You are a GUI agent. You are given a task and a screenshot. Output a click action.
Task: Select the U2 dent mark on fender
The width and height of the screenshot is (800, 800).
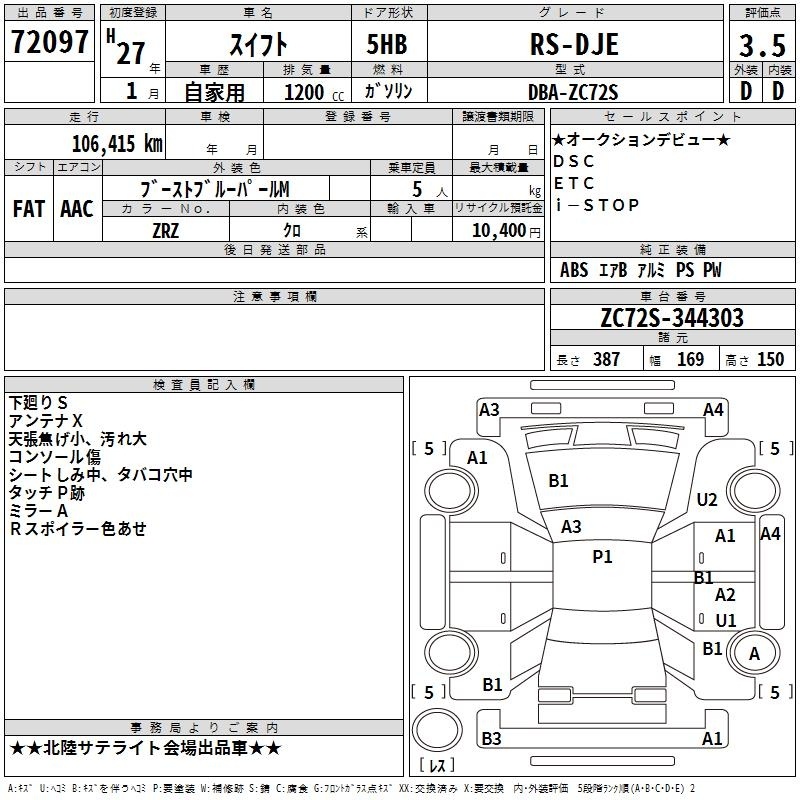coord(707,499)
